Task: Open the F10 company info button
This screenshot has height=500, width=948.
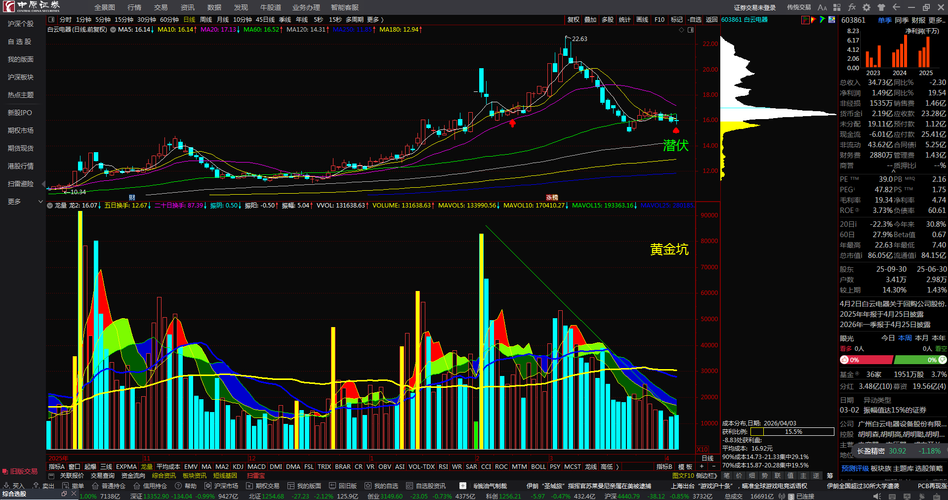Action: point(660,19)
